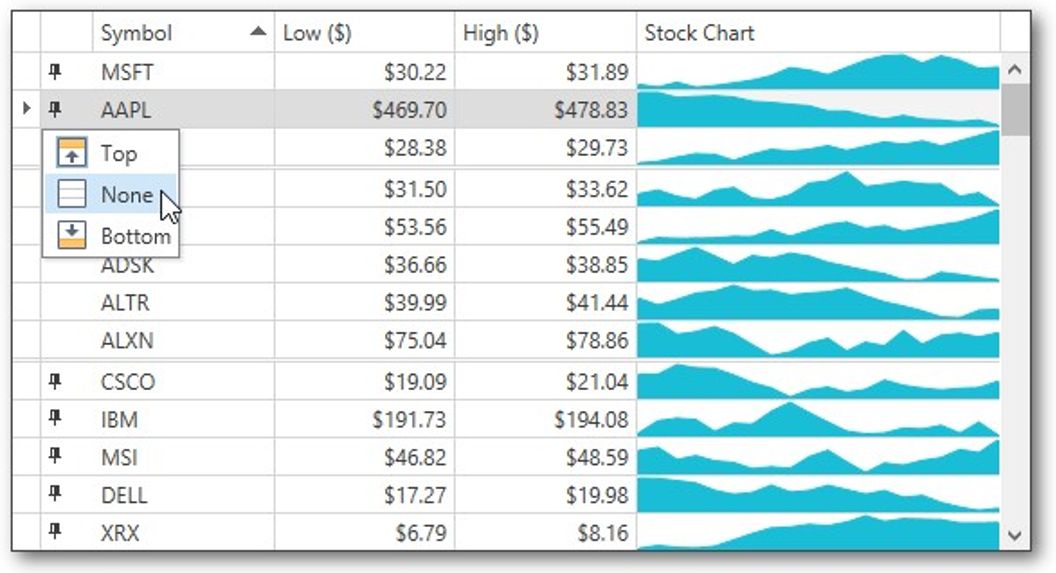Toggle the pin icon beside XRX
The image size is (1056, 573).
coord(56,533)
